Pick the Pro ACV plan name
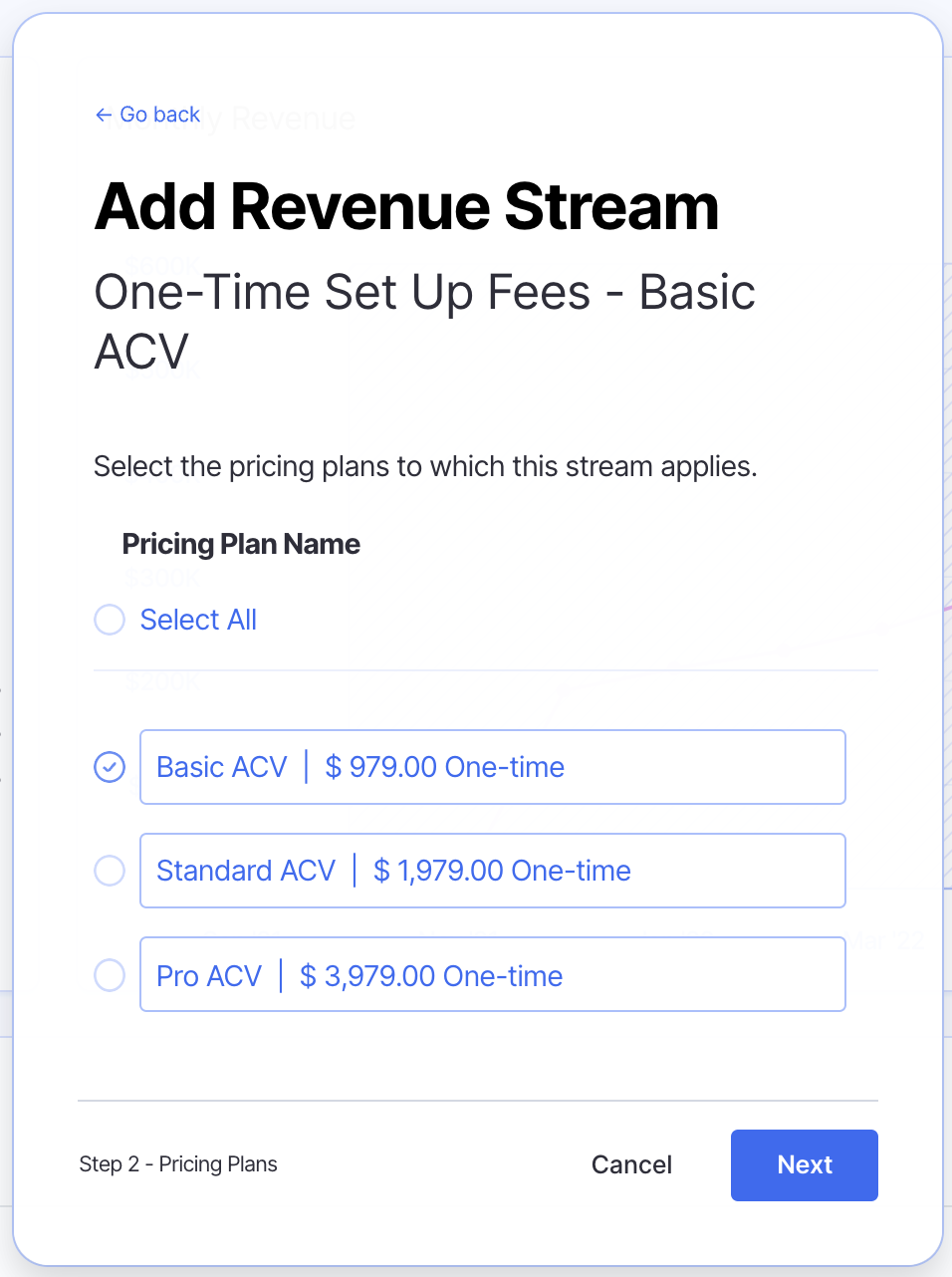Screen dimensions: 952x1277 pos(209,976)
